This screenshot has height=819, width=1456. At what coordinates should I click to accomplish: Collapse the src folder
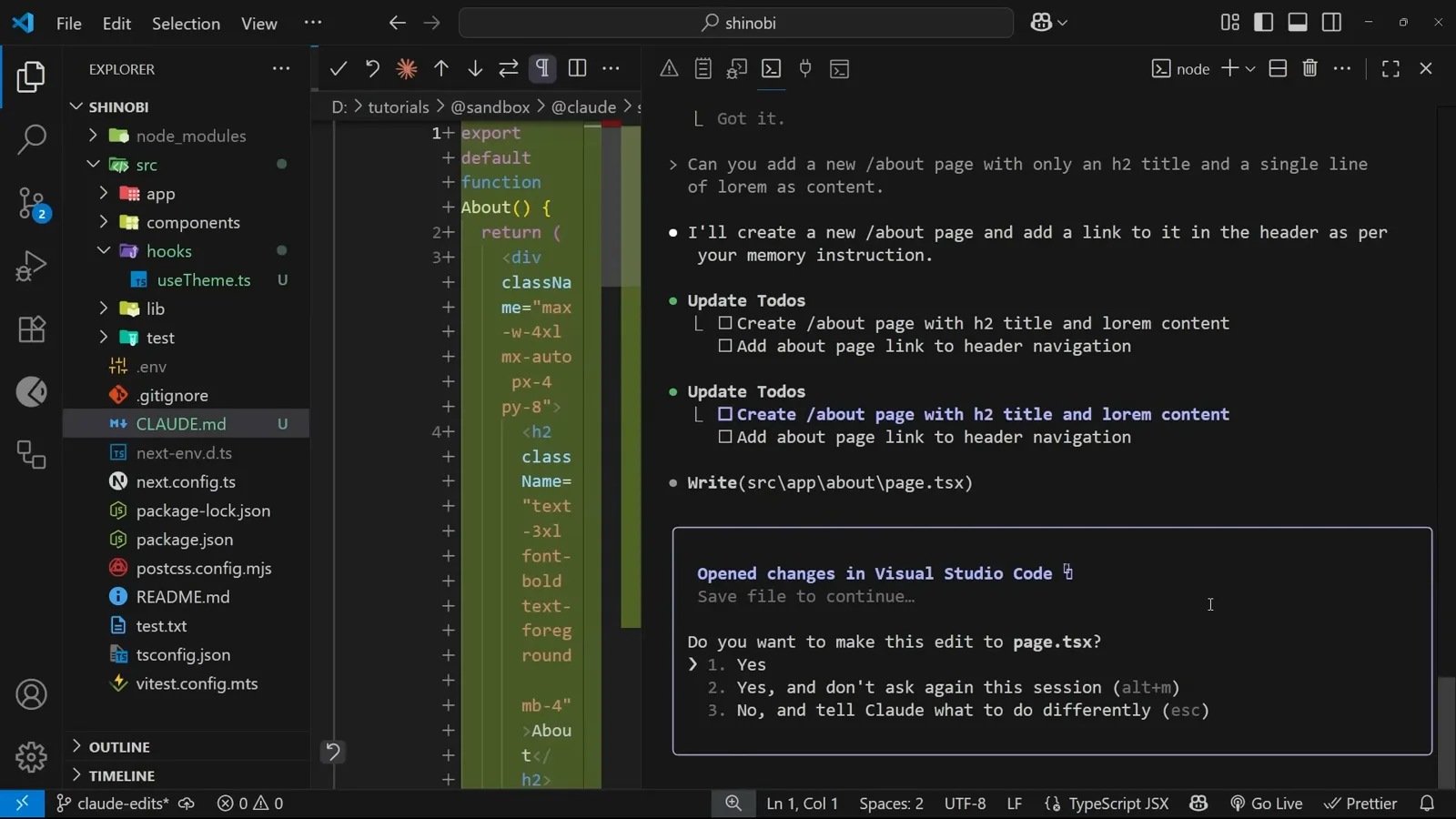tap(93, 165)
